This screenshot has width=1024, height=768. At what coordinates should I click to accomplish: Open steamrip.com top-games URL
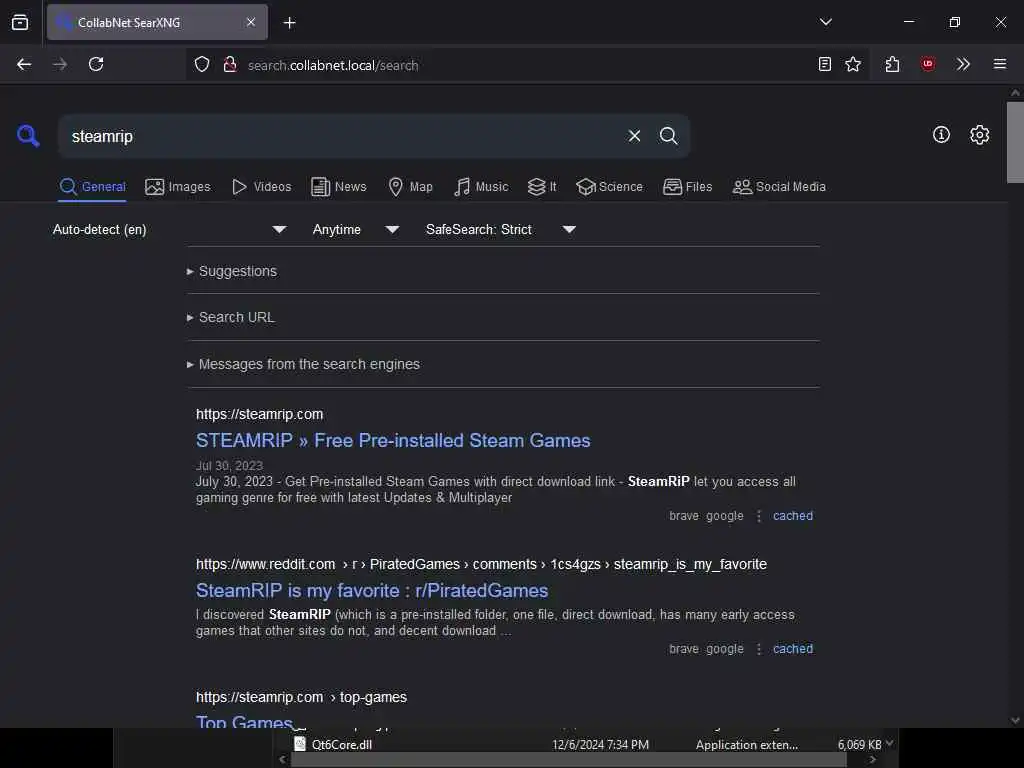tap(301, 697)
